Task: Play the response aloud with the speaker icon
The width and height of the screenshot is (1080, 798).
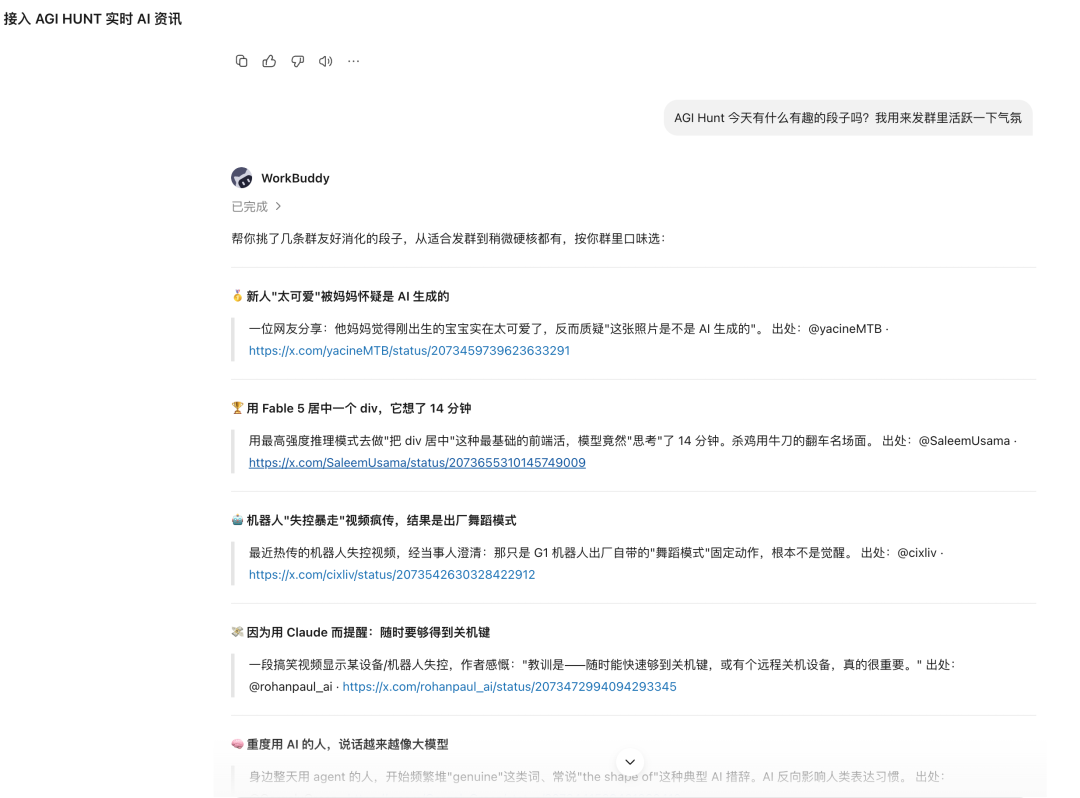Action: pyautogui.click(x=326, y=61)
